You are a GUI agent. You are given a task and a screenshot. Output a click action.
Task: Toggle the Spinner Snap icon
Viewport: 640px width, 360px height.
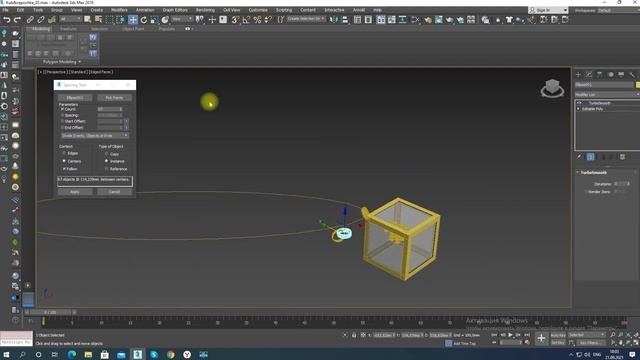(x=268, y=20)
